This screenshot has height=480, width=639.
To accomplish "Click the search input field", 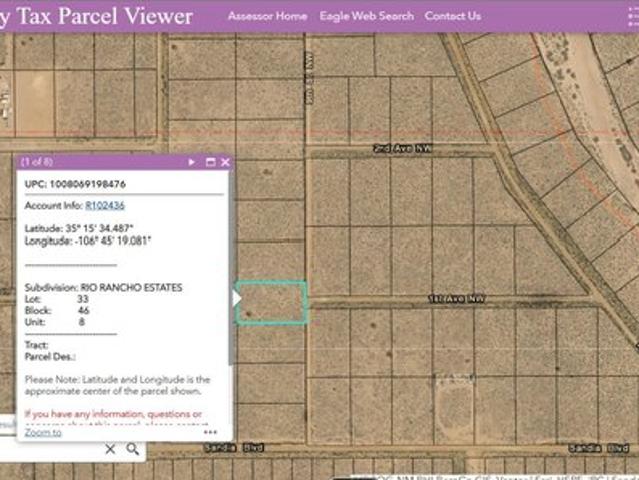I will 50,450.
